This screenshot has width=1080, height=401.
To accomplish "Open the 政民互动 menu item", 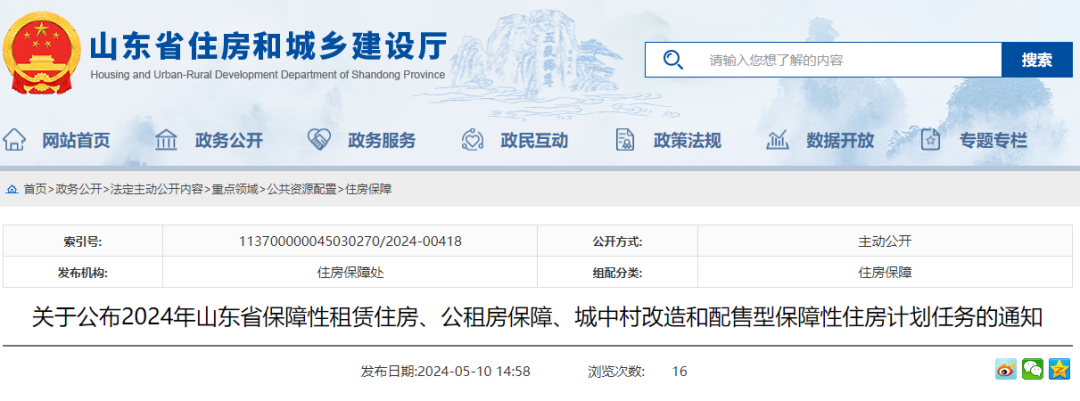I will point(534,141).
